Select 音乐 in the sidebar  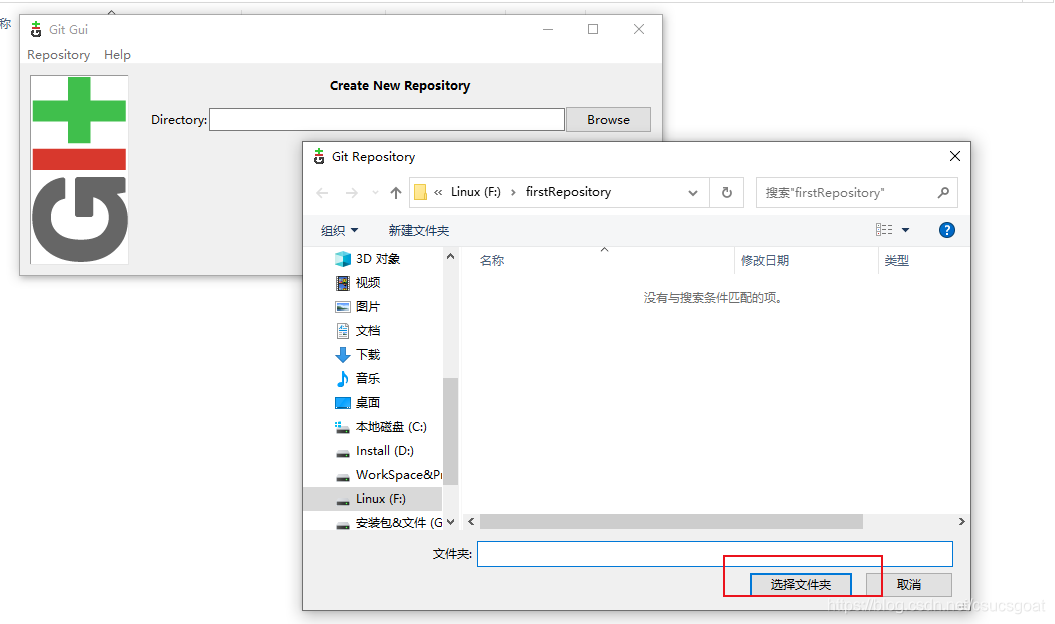[368, 379]
